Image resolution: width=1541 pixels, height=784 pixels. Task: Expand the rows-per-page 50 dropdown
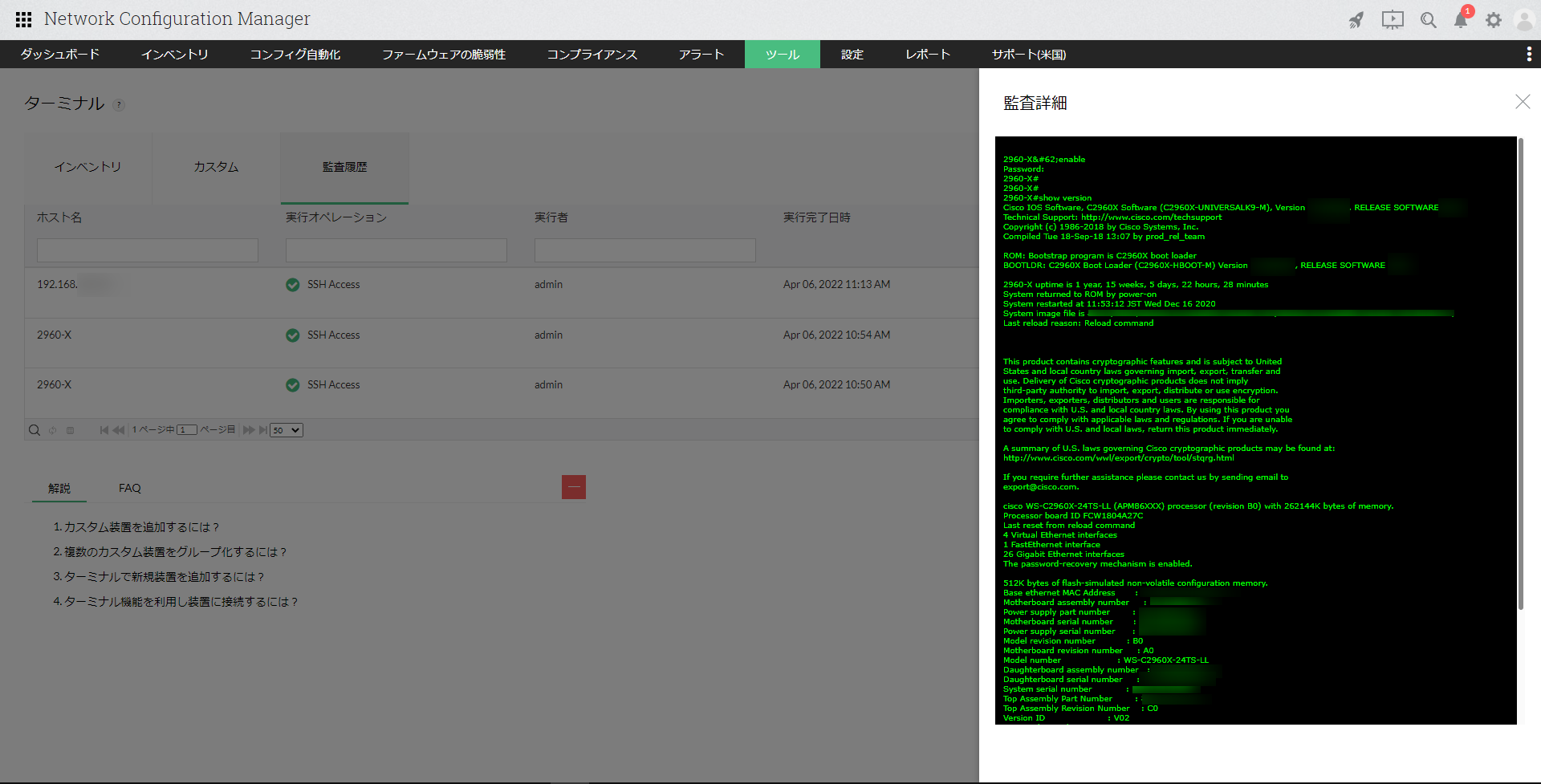pos(287,430)
